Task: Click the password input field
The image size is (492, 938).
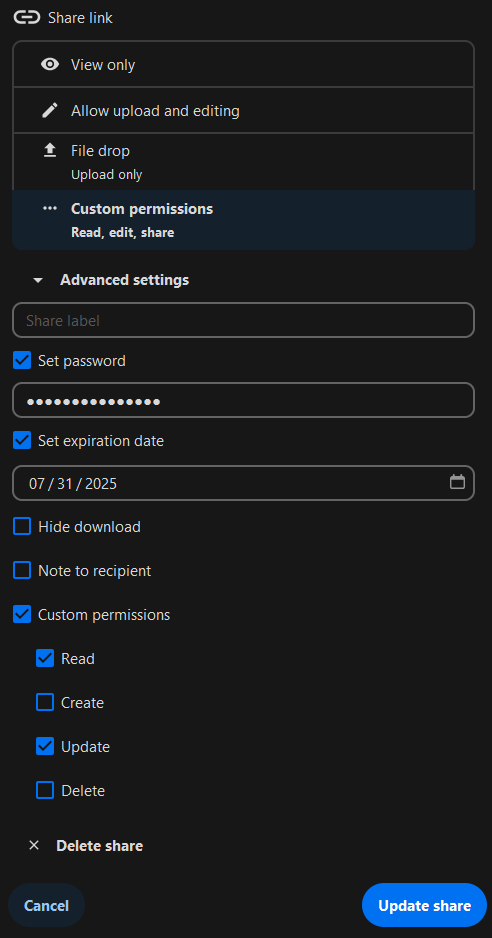Action: coord(244,401)
